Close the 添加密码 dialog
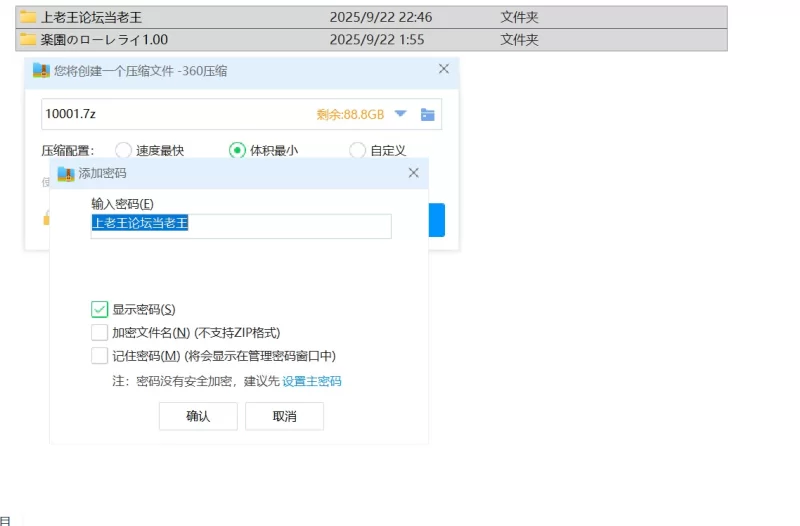The image size is (800, 526). [414, 173]
